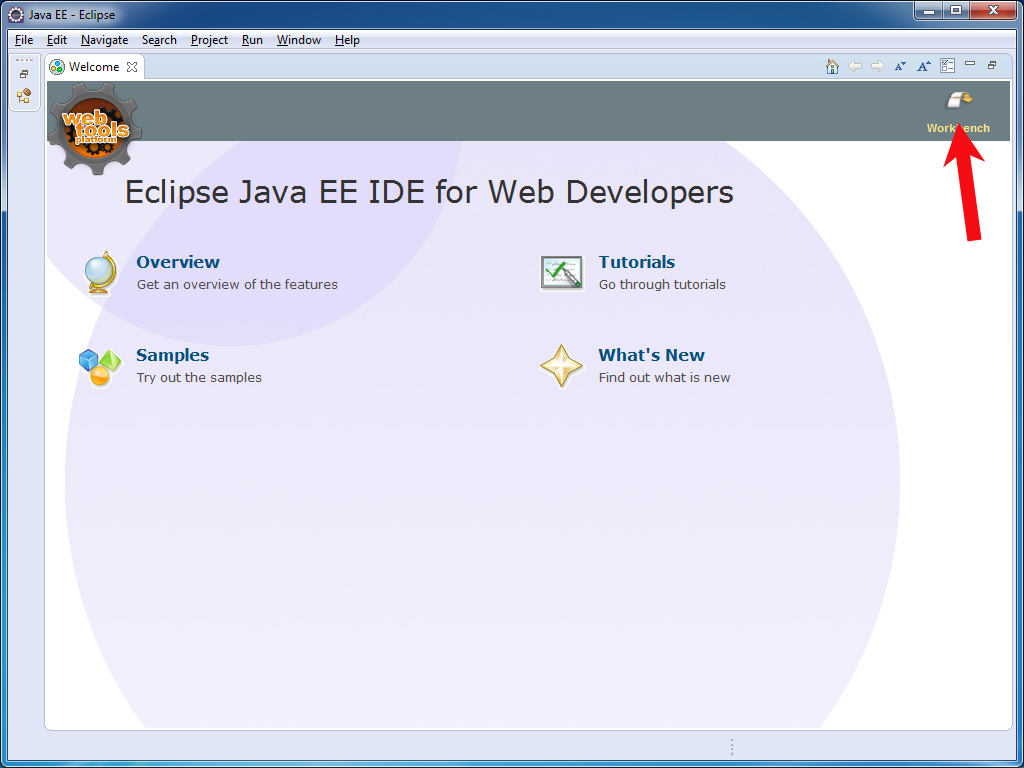Image resolution: width=1024 pixels, height=768 pixels.
Task: Click 'Try out the samples' text
Action: [199, 377]
